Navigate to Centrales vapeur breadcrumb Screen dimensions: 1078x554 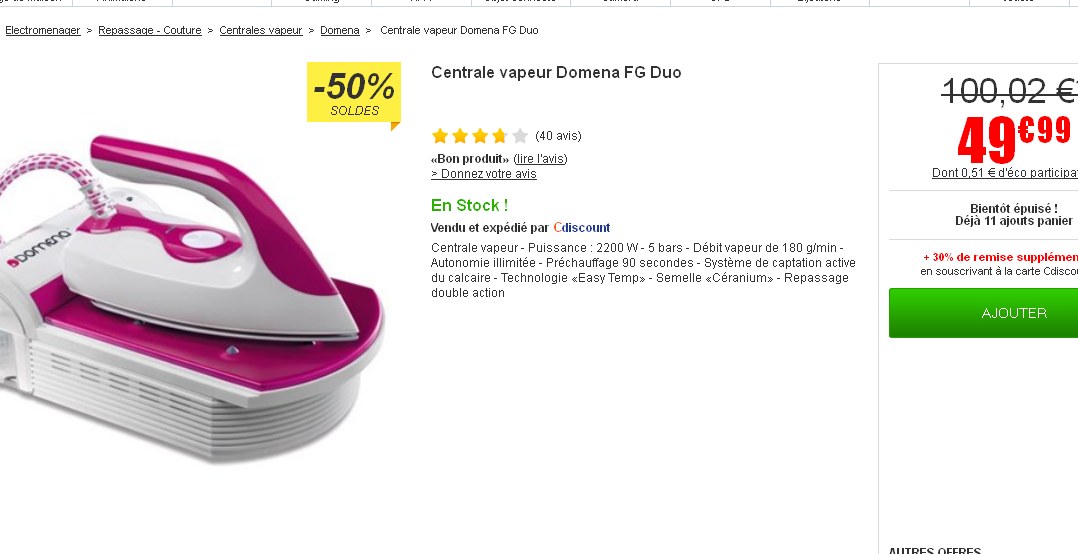coord(261,31)
